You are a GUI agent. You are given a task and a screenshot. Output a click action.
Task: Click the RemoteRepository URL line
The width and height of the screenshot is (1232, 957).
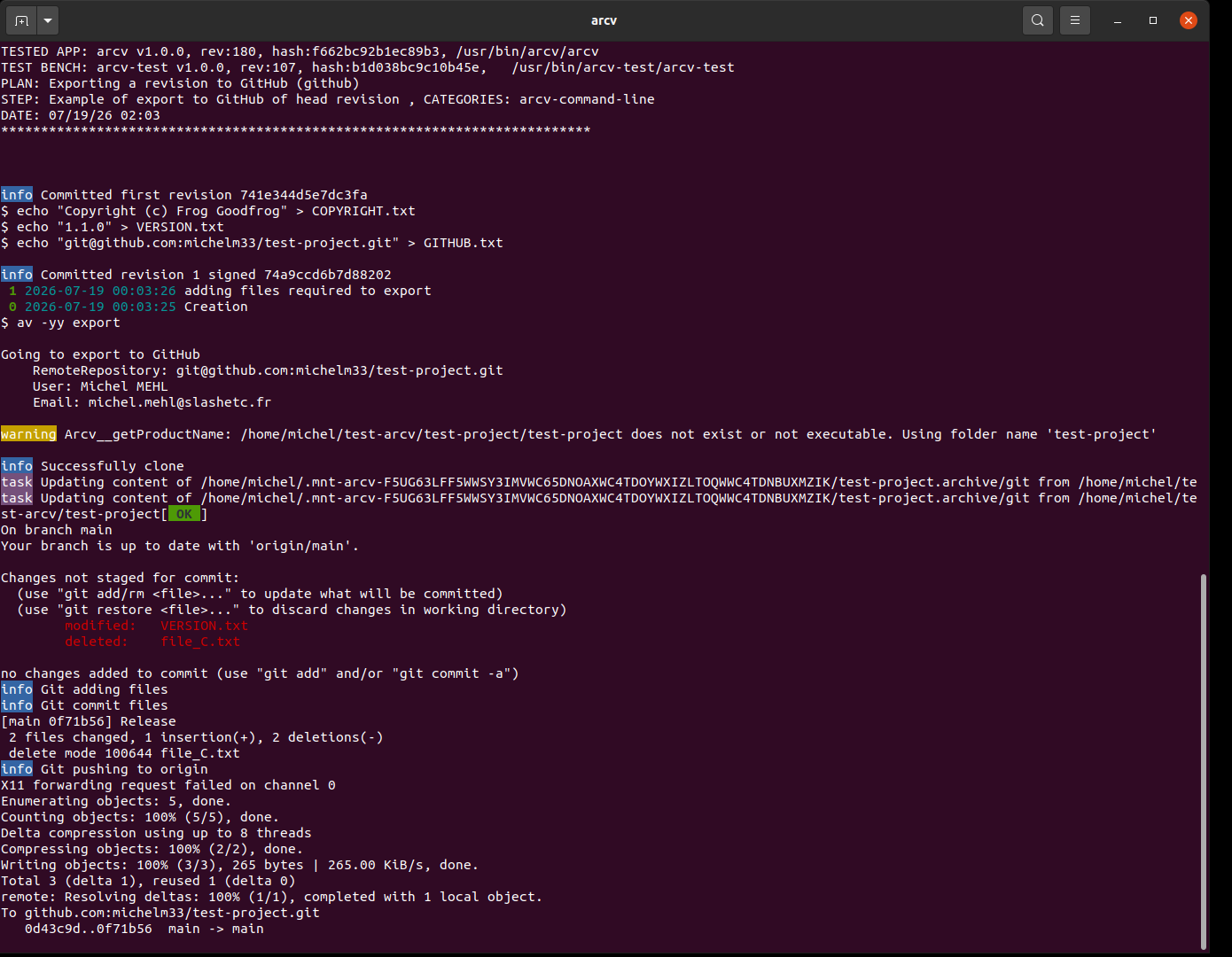tap(268, 370)
